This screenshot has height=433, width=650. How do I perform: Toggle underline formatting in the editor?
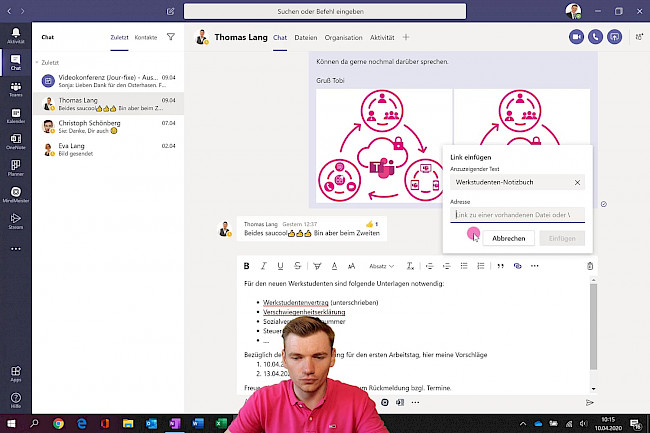[x=281, y=266]
